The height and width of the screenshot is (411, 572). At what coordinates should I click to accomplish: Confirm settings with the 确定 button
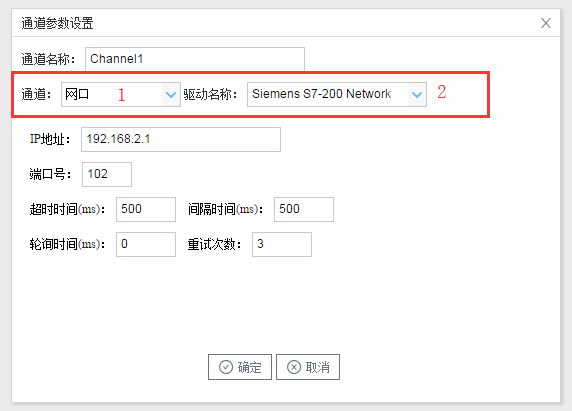[x=240, y=367]
